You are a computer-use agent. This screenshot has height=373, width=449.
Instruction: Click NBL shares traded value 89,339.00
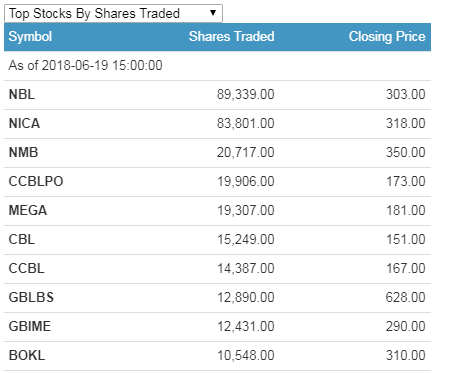[246, 94]
